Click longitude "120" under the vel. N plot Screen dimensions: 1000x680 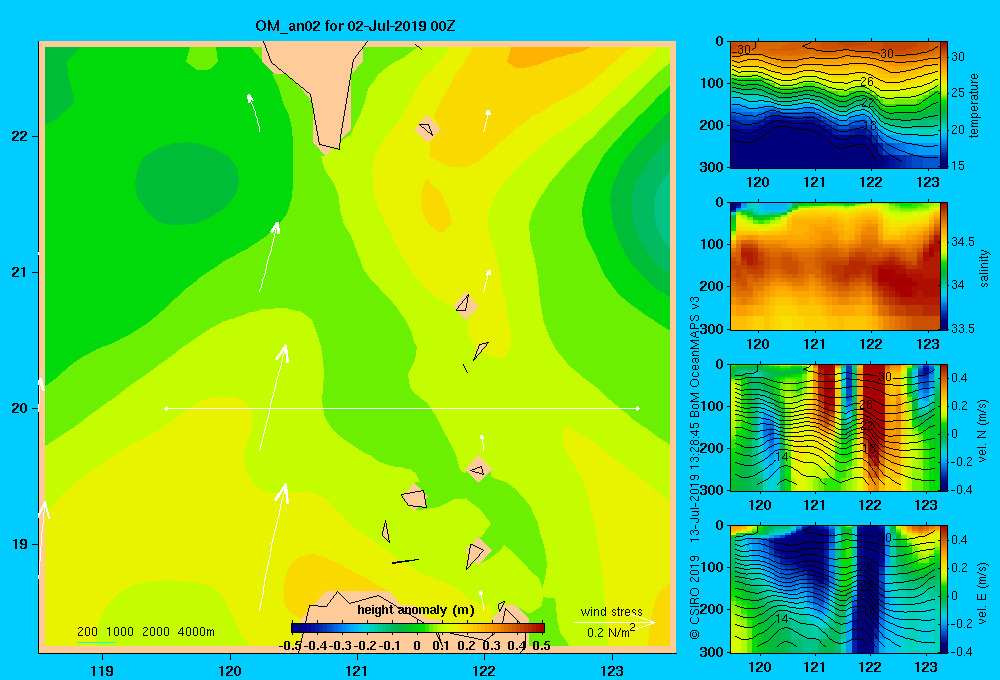click(x=760, y=506)
